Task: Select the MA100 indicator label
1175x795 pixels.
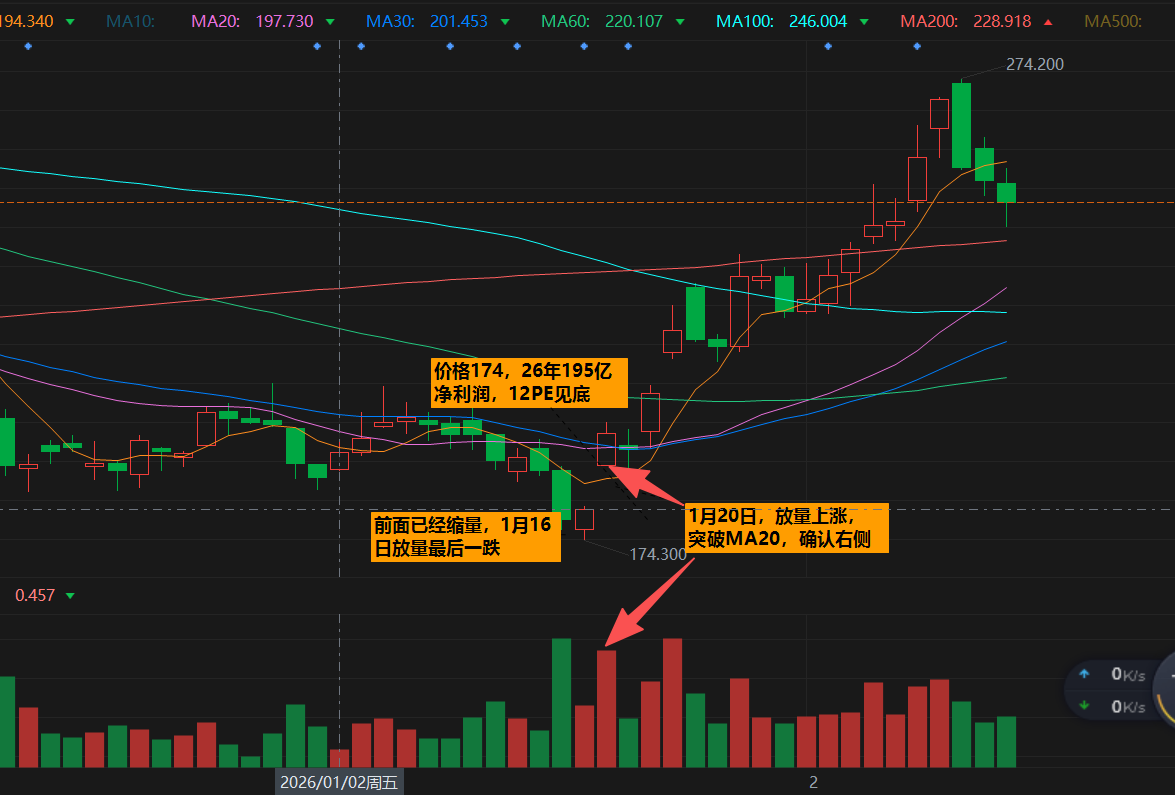Action: click(746, 22)
